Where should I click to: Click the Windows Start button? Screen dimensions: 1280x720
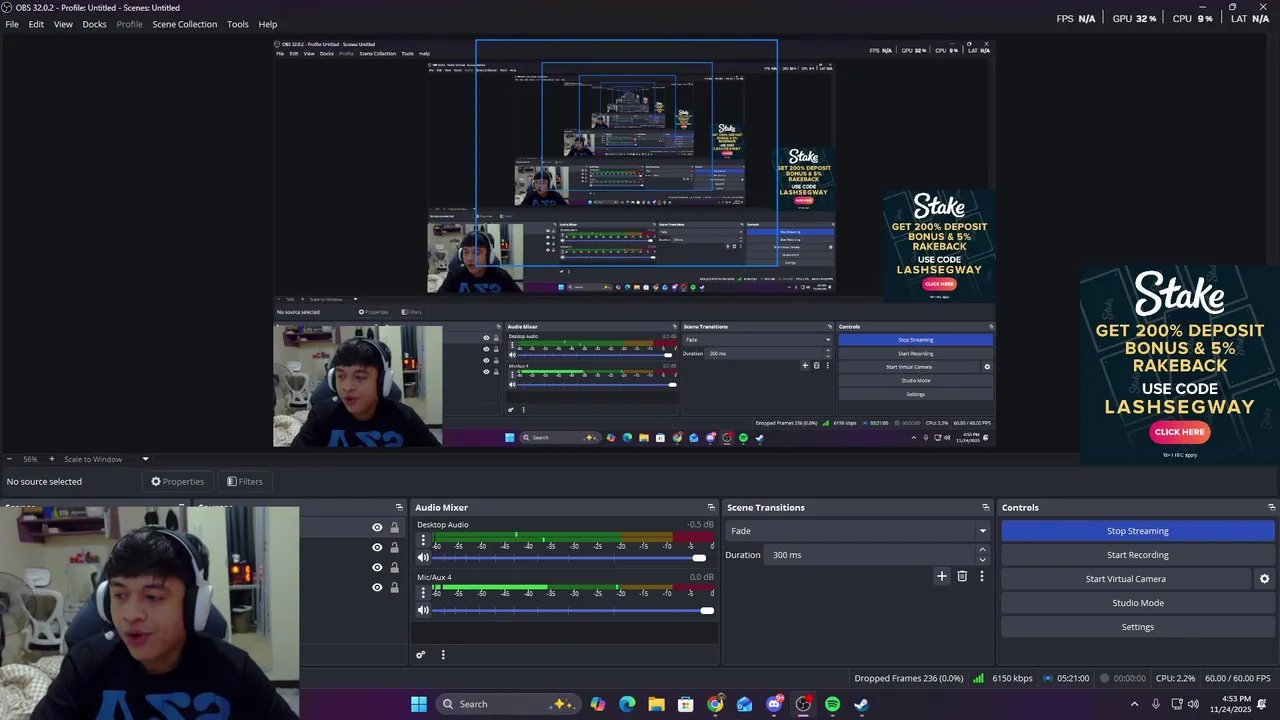(x=419, y=704)
